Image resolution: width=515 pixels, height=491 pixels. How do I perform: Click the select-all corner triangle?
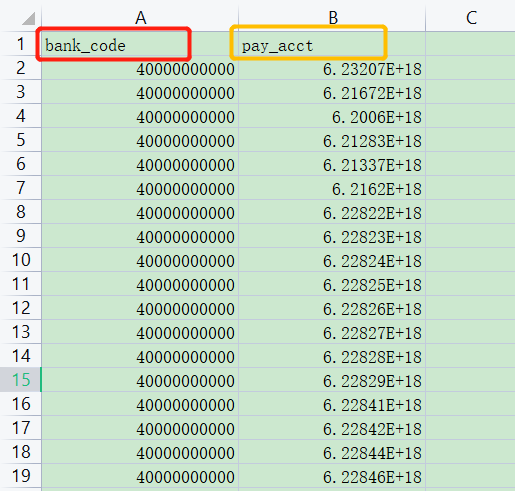coord(28,18)
